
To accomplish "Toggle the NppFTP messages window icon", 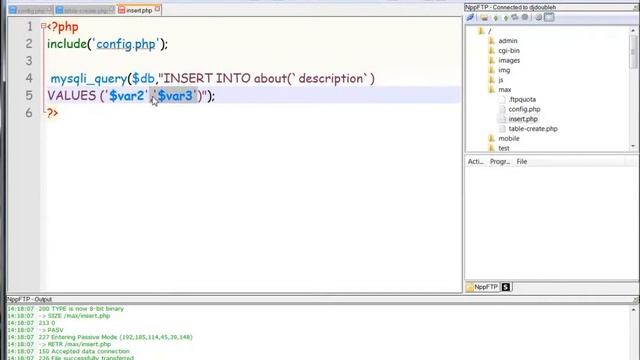I will (549, 17).
